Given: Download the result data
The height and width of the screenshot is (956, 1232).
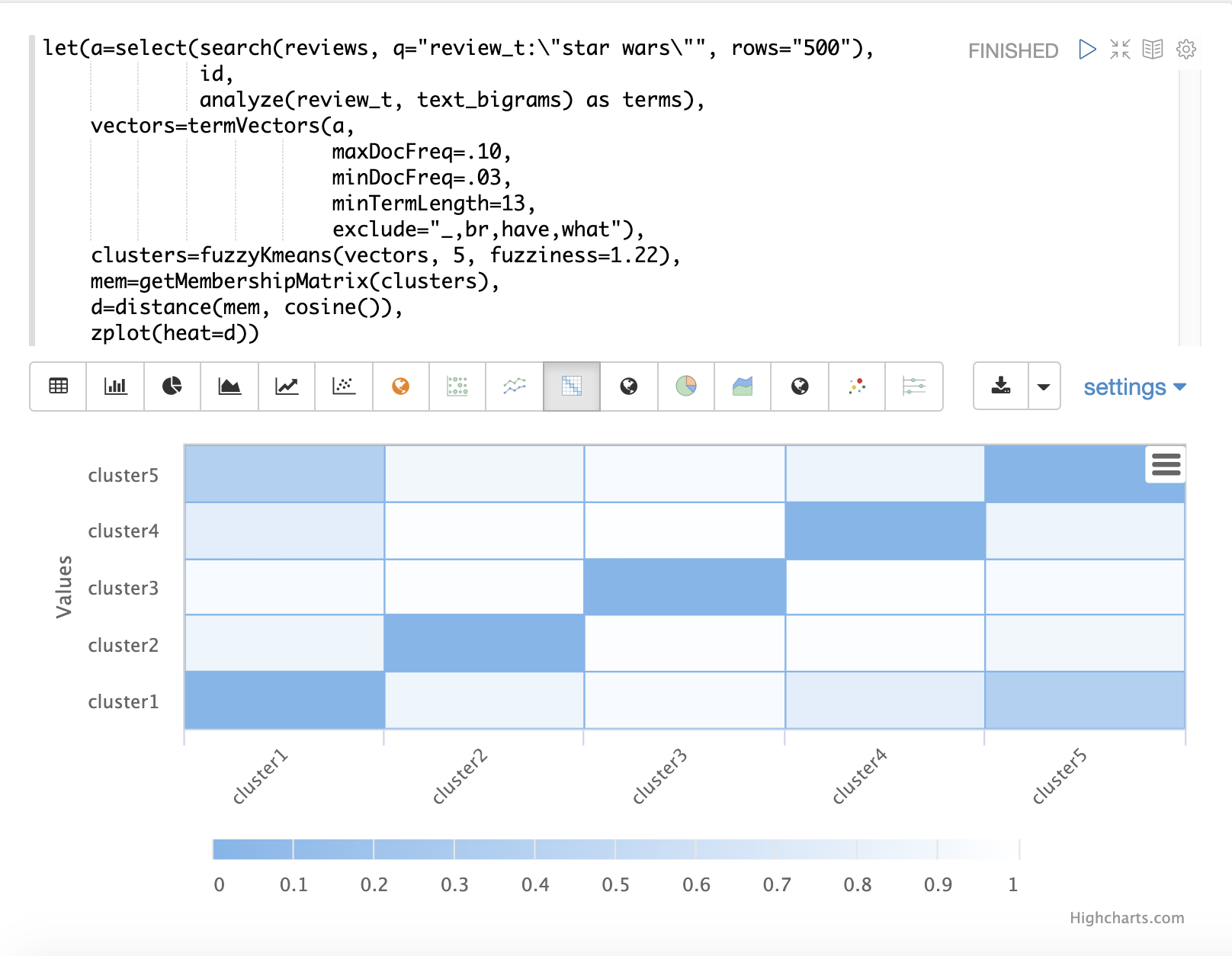Looking at the screenshot, I should point(1001,387).
